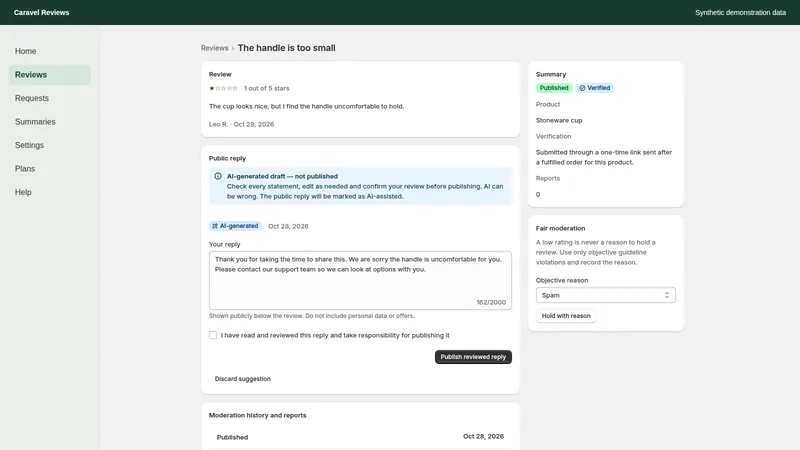Click the verification description in Summary
Screen dimensions: 800x450
point(604,157)
